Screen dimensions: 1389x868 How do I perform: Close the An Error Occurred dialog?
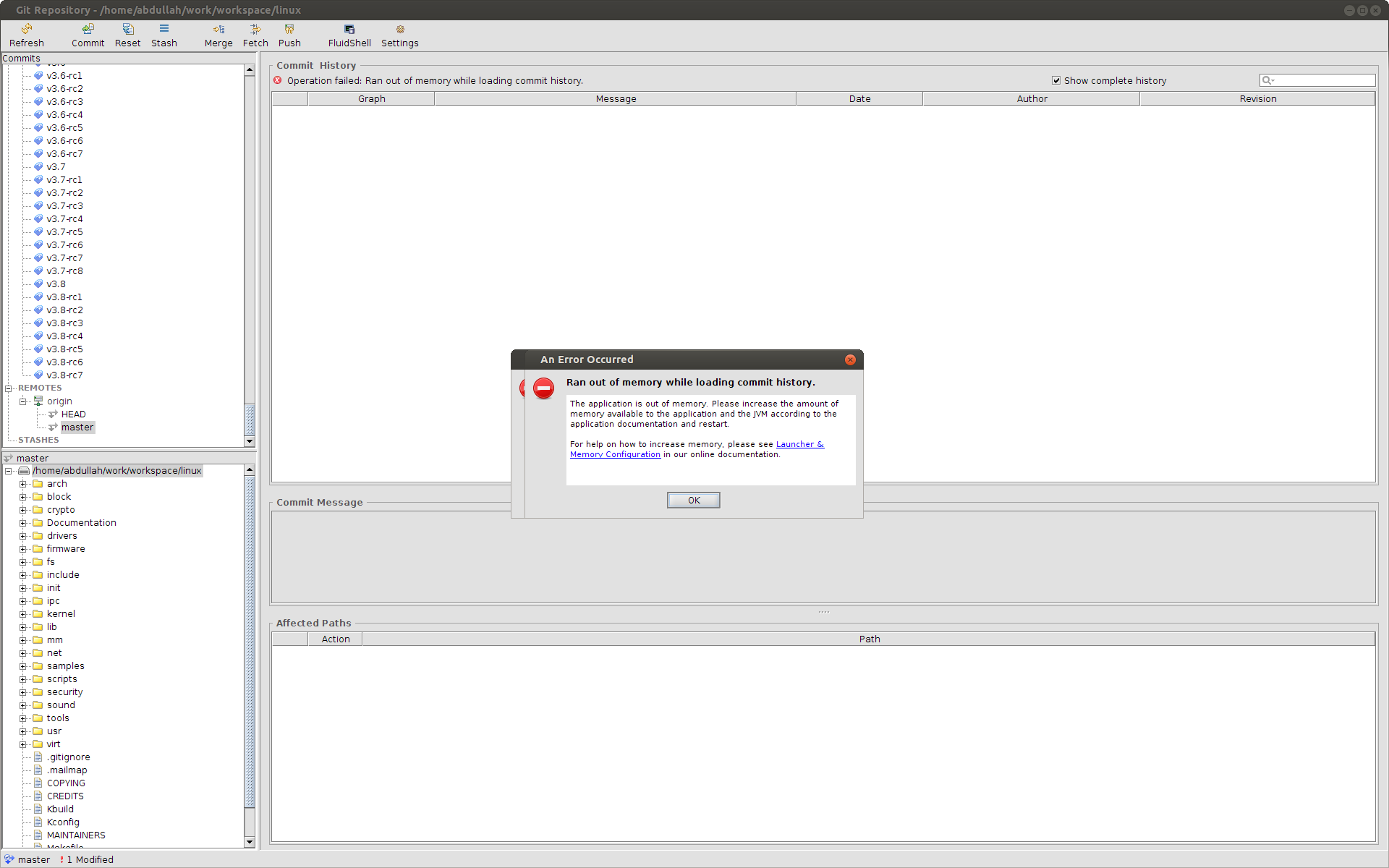[x=850, y=359]
